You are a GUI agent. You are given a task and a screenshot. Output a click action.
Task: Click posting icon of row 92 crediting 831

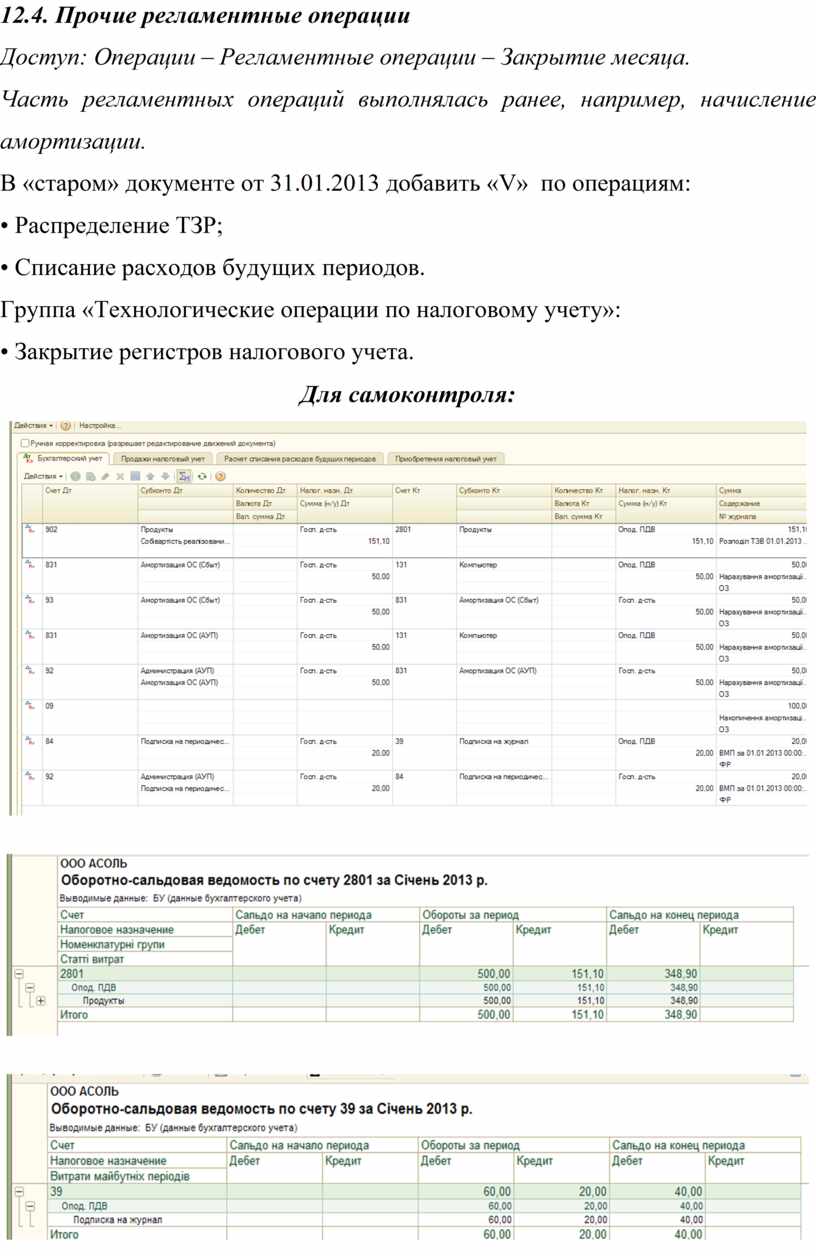(x=30, y=670)
